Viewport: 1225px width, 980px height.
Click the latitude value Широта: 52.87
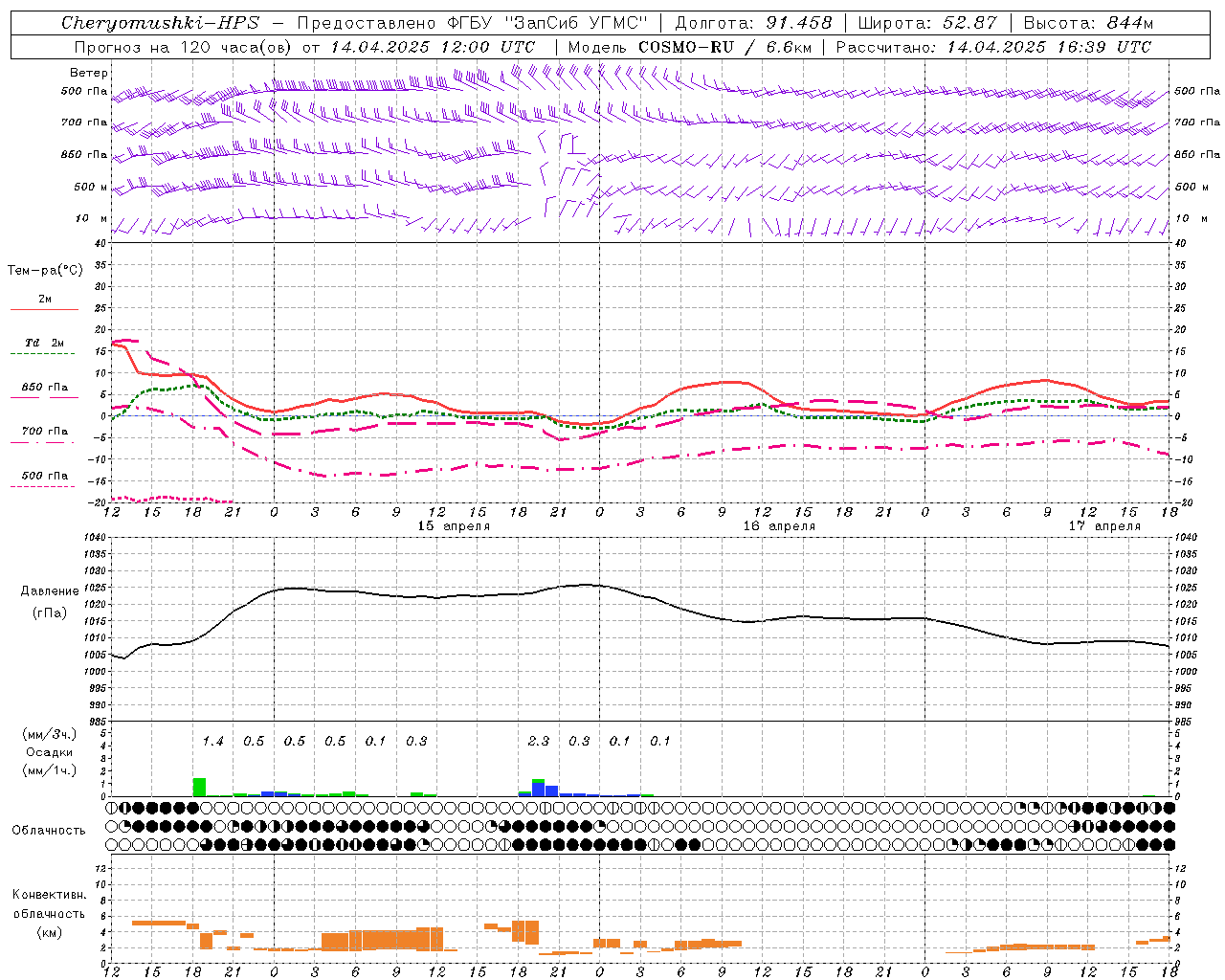[x=927, y=23]
